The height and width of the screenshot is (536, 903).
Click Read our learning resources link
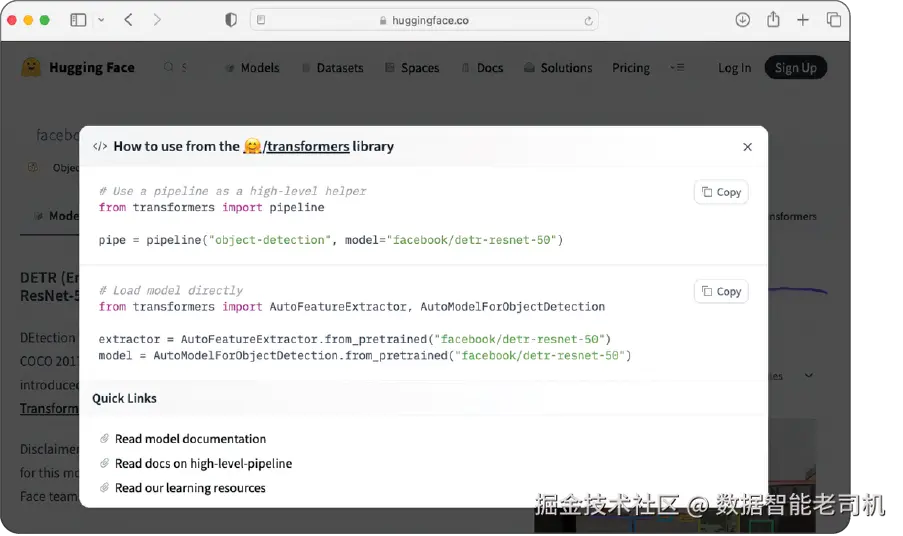190,488
